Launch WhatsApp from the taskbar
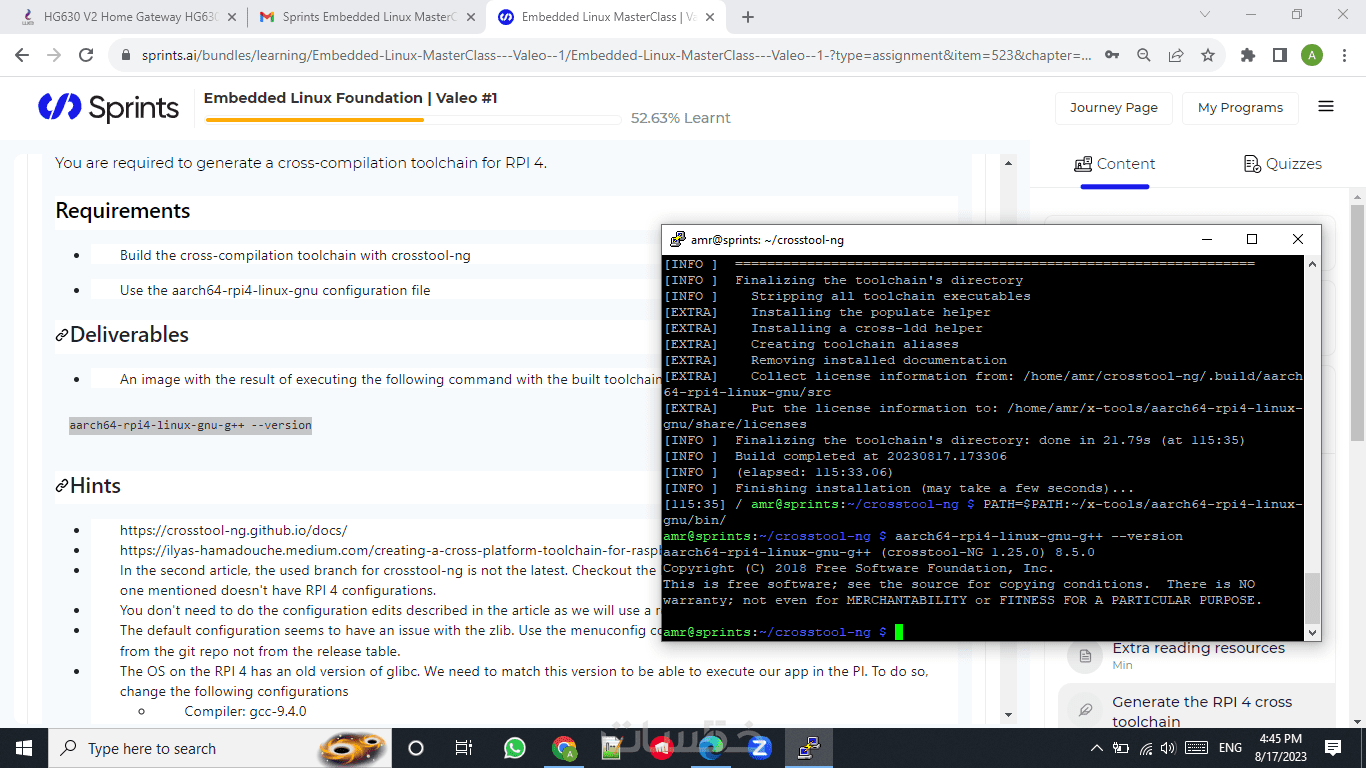Viewport: 1366px width, 768px height. coord(514,748)
